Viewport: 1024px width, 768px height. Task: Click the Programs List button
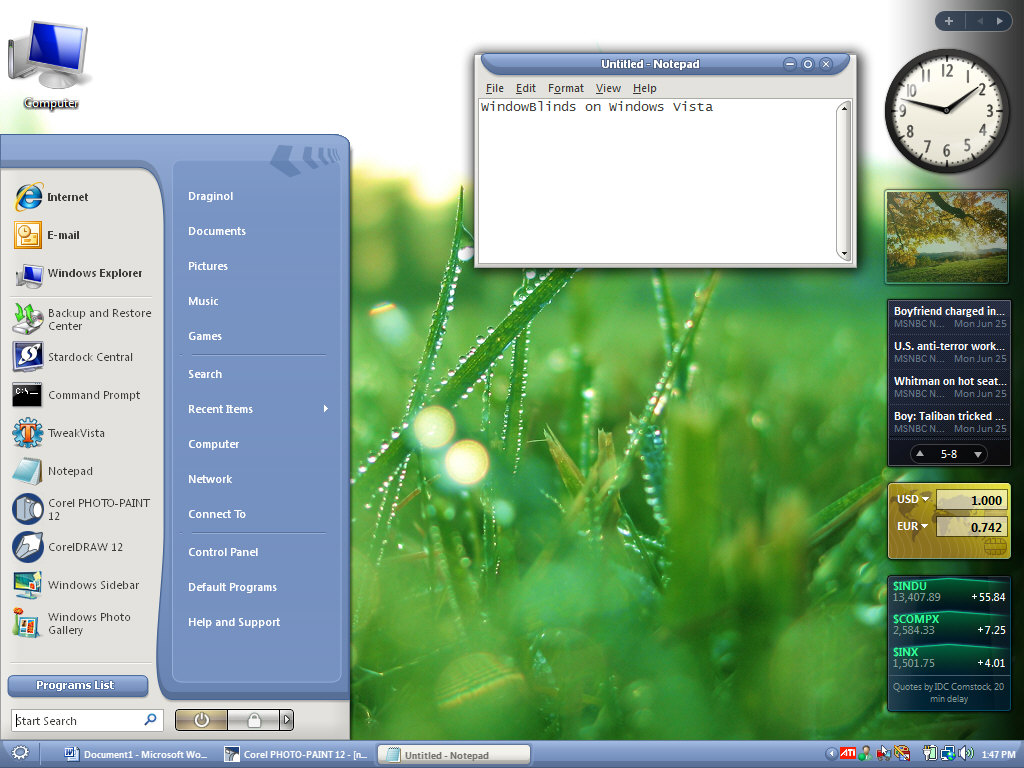(78, 686)
